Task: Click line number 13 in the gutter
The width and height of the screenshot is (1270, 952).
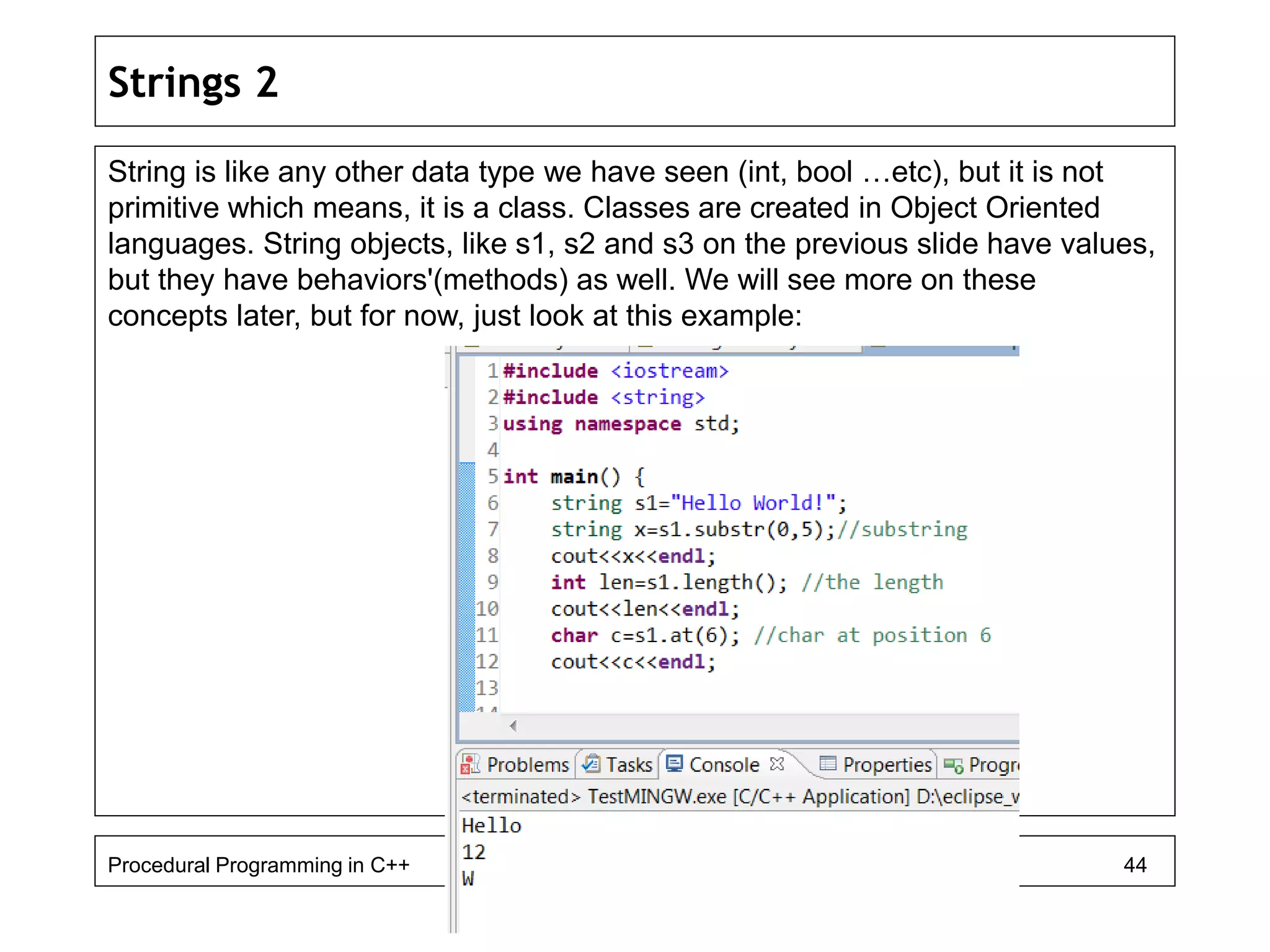Action: tap(487, 688)
